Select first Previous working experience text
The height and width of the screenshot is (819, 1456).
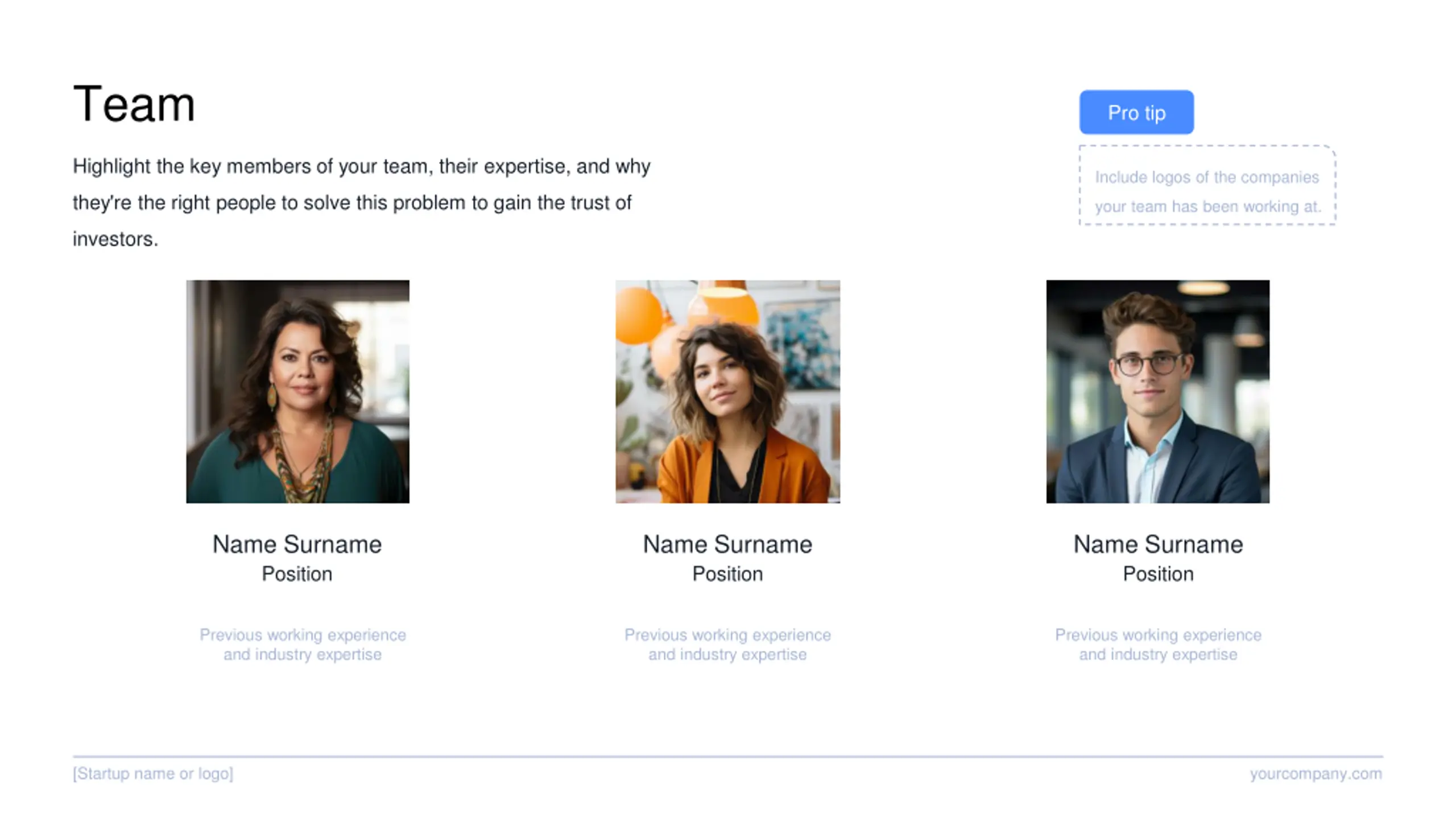point(303,644)
